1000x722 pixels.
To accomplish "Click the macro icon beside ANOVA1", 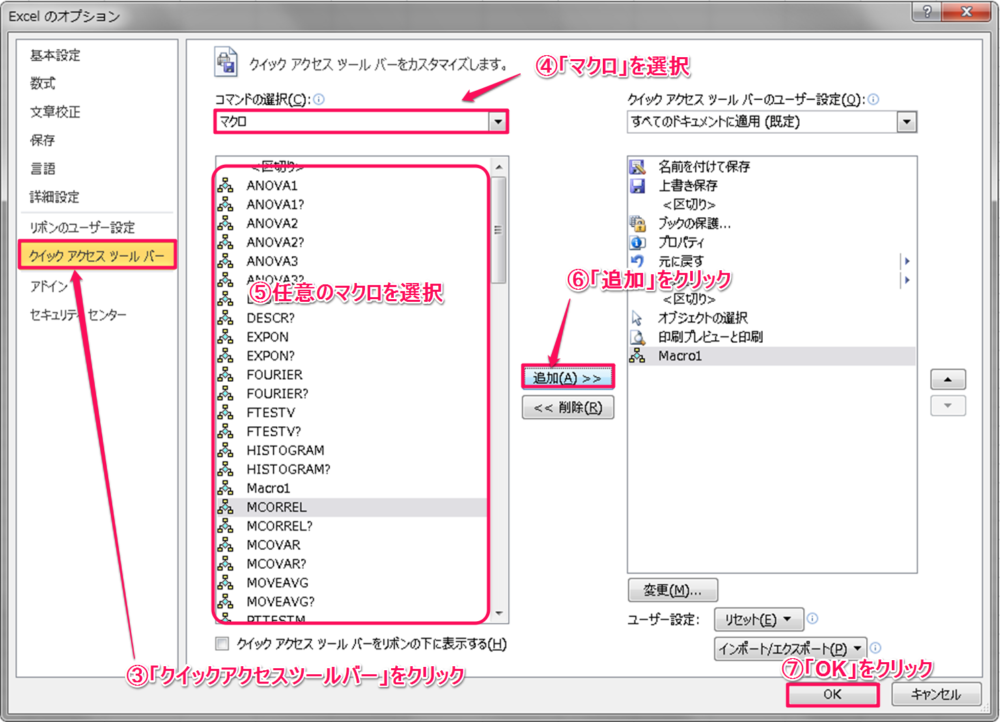I will 225,186.
